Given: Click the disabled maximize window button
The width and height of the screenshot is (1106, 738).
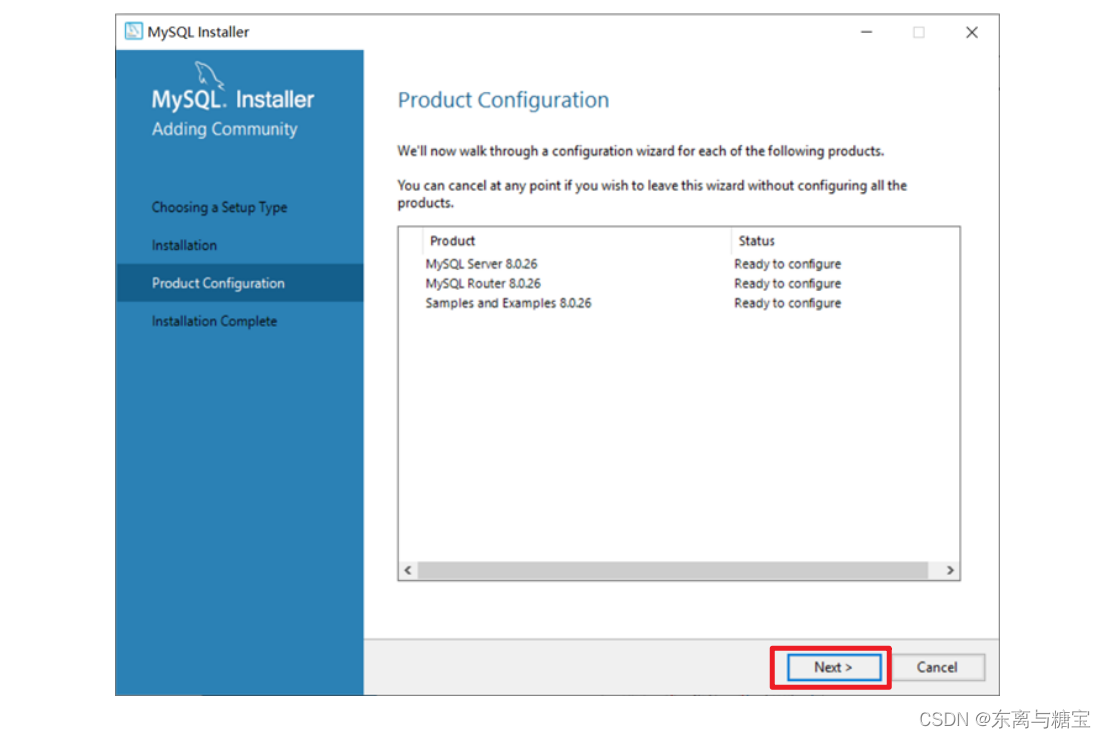Looking at the screenshot, I should pyautogui.click(x=918, y=32).
